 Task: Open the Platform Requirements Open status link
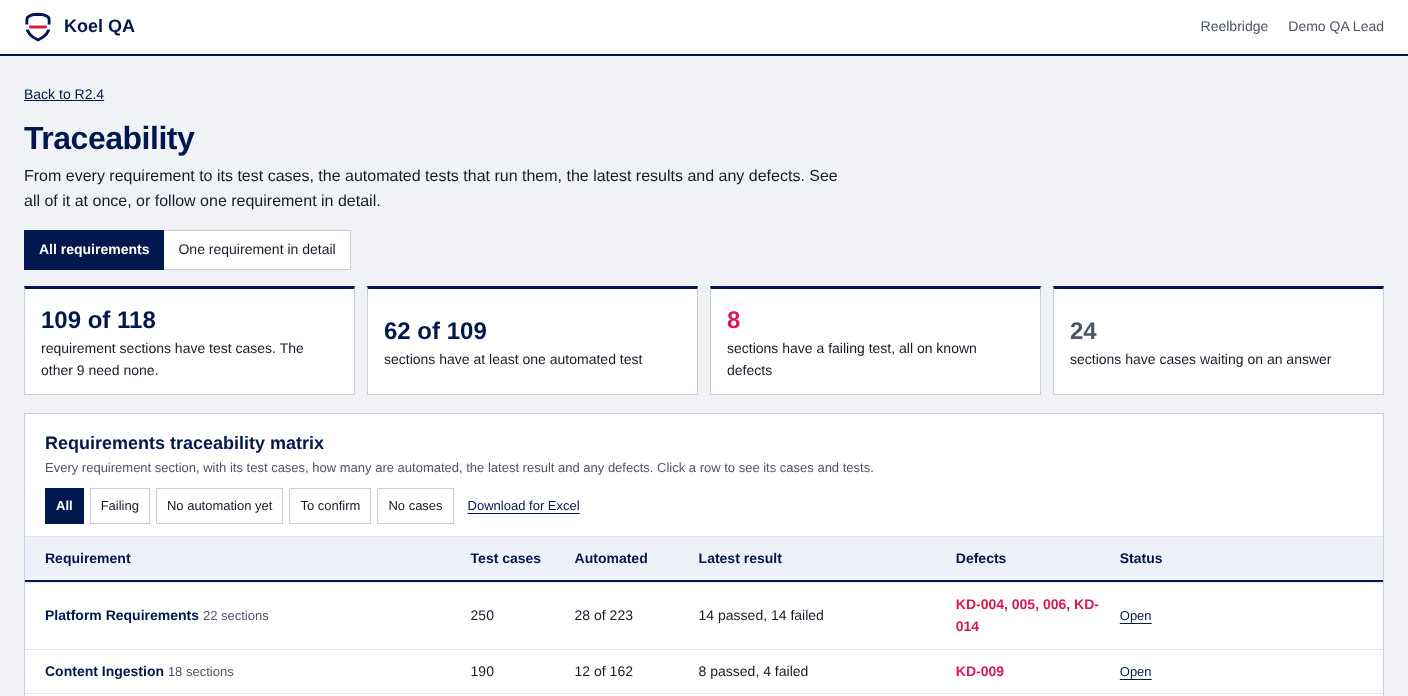click(x=1135, y=616)
